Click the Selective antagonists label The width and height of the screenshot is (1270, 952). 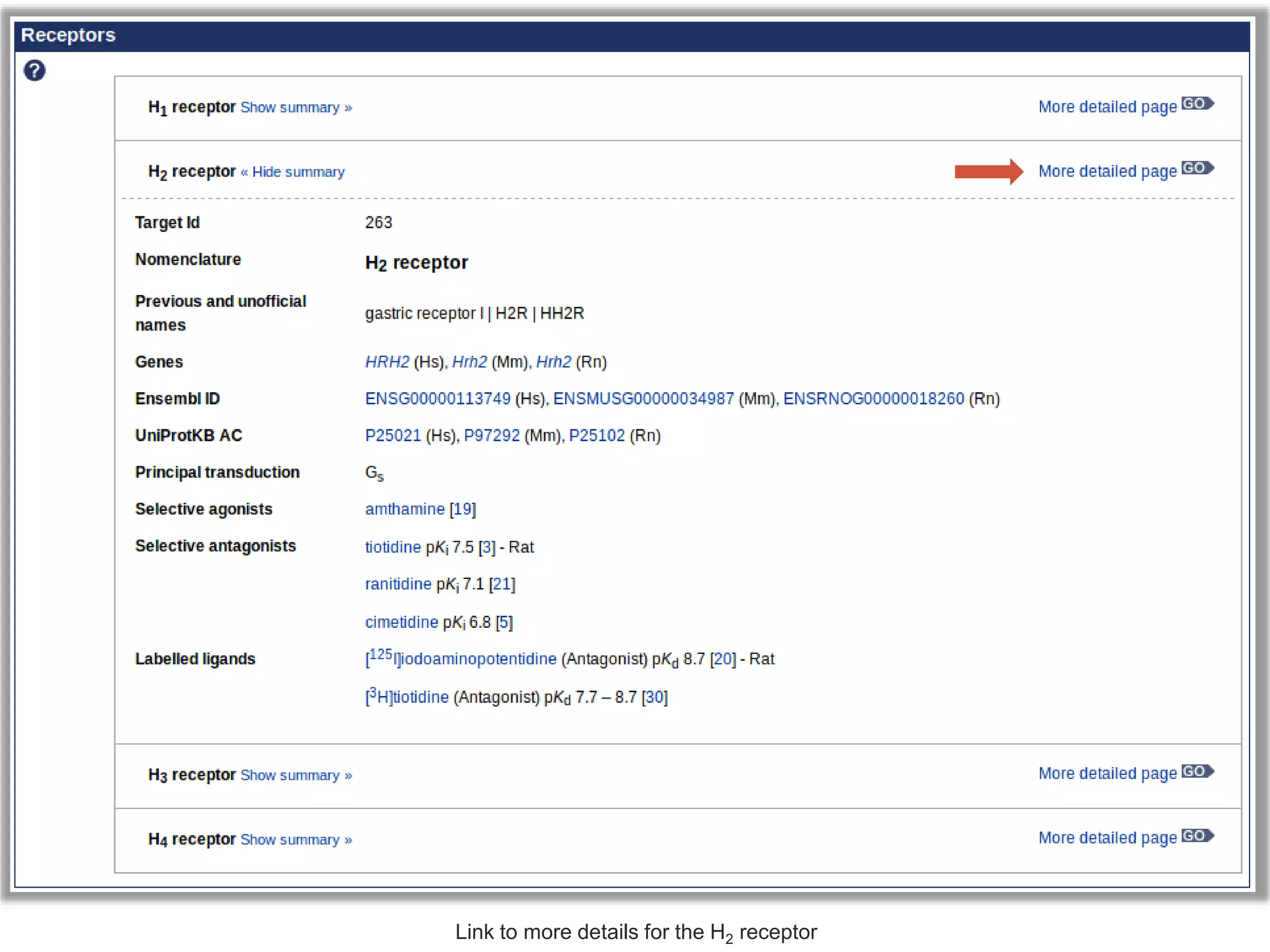coord(216,546)
